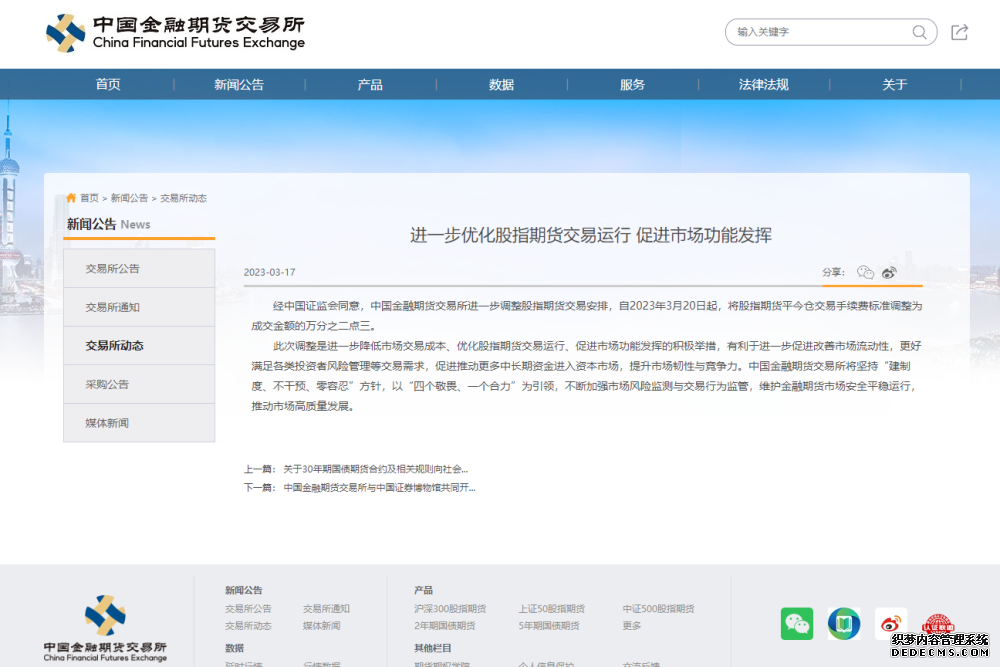Click the orange home icon in breadcrumb
Screen dimensions: 1000x667
(x=71, y=198)
